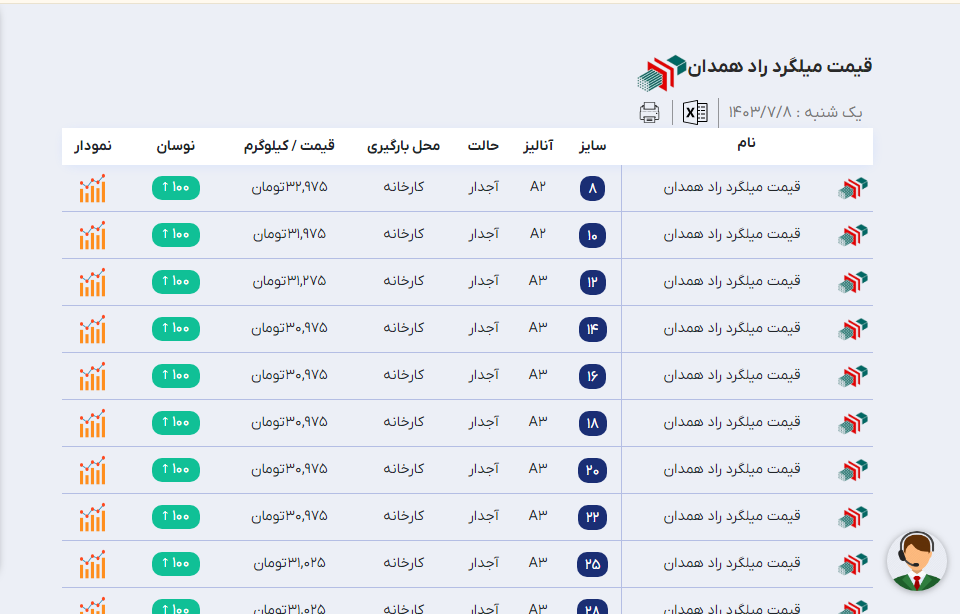This screenshot has width=960, height=614.
Task: Click the product logo icon in size 10 row
Action: [x=852, y=235]
